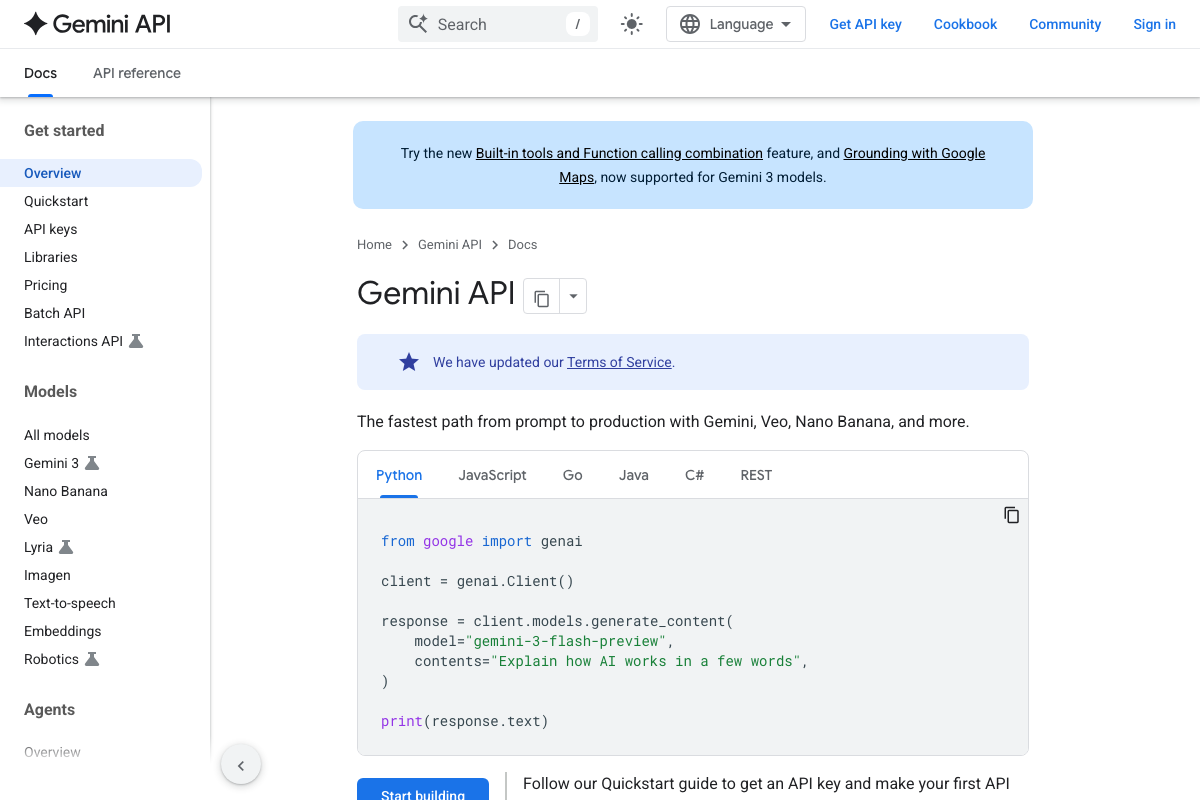This screenshot has width=1200, height=800.
Task: Click the print(response.text) code line
Action: pyautogui.click(x=465, y=721)
